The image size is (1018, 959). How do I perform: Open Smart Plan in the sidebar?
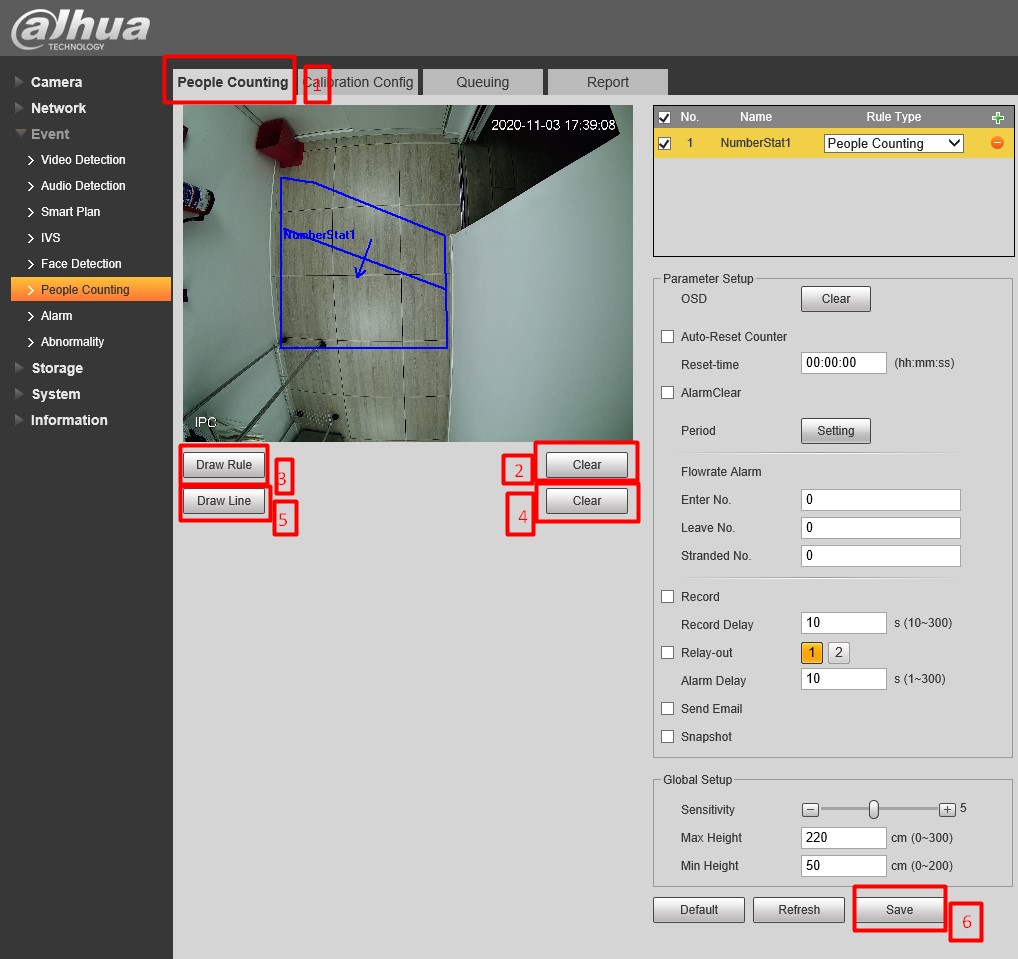70,212
